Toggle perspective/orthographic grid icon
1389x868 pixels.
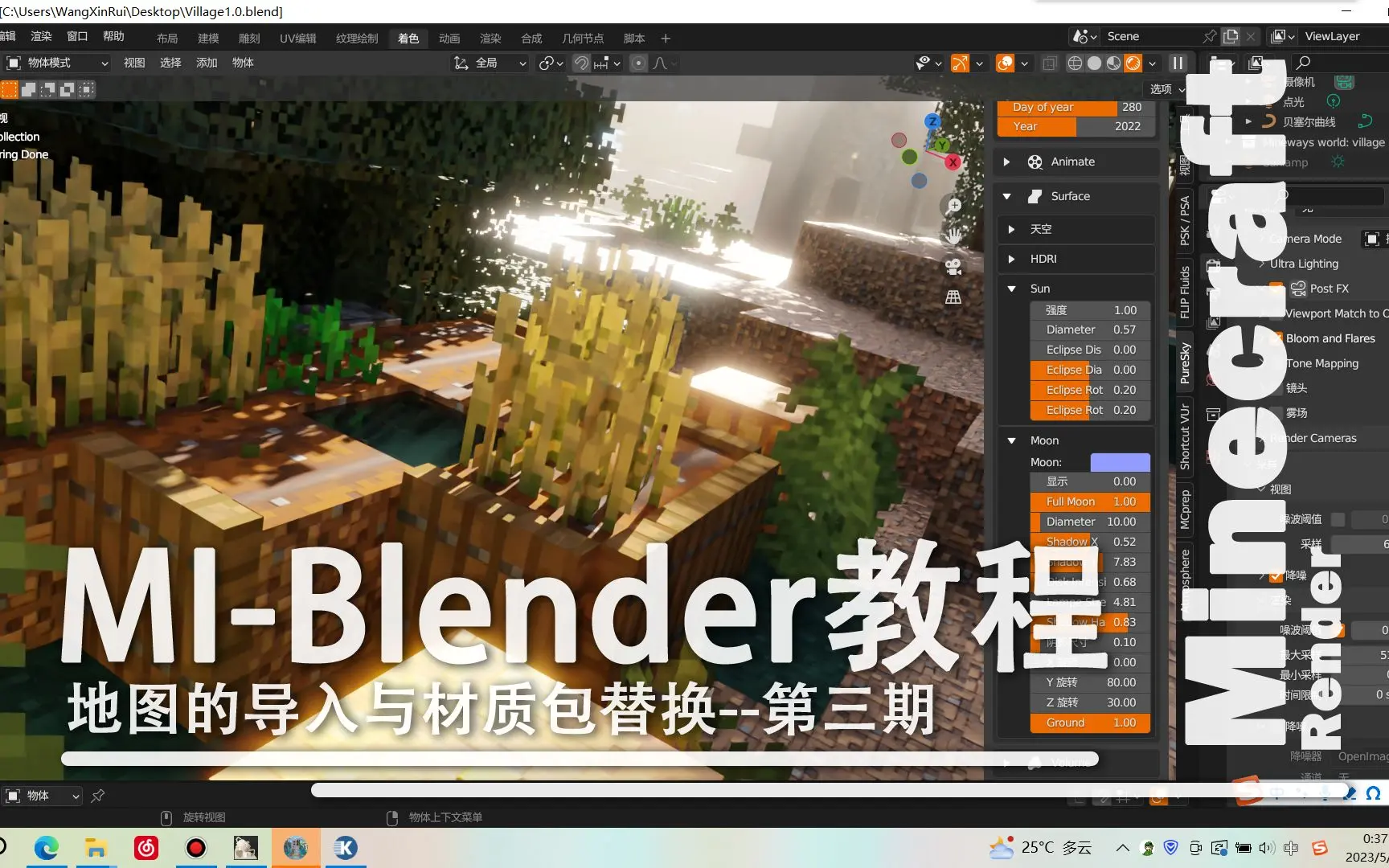point(954,297)
